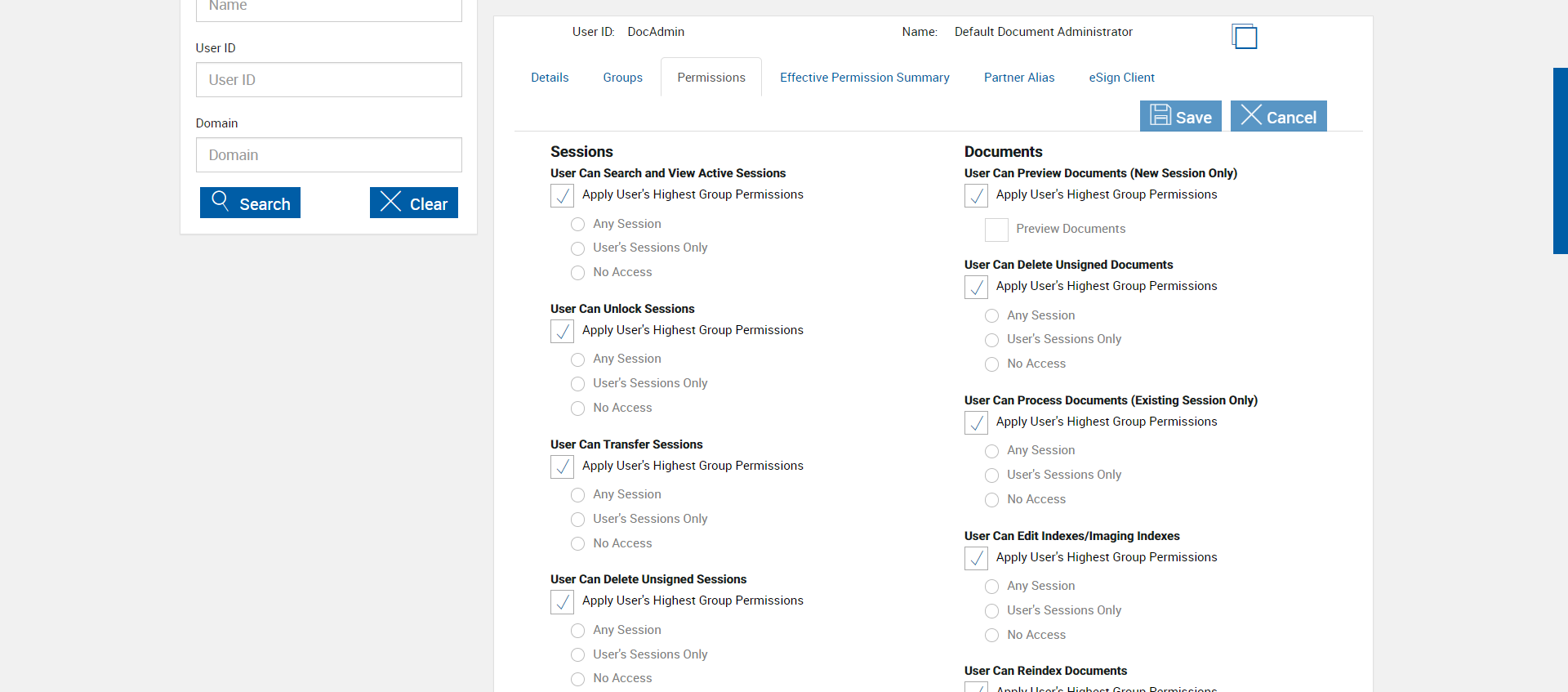The image size is (1568, 692).
Task: Uncheck group permissions under Process Documents (Existing Session Only)
Action: click(x=977, y=422)
